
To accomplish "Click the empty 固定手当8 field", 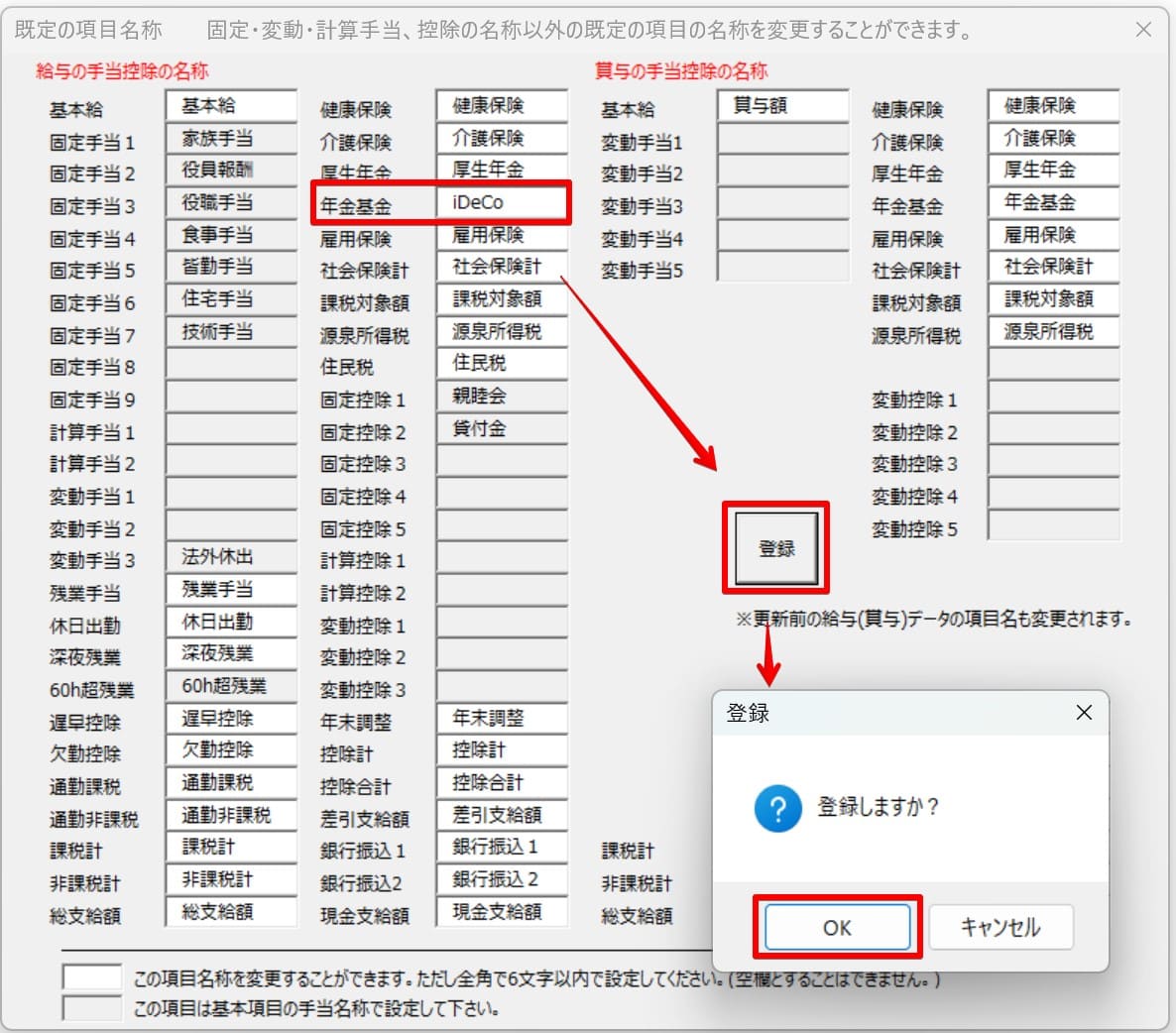I will [231, 365].
